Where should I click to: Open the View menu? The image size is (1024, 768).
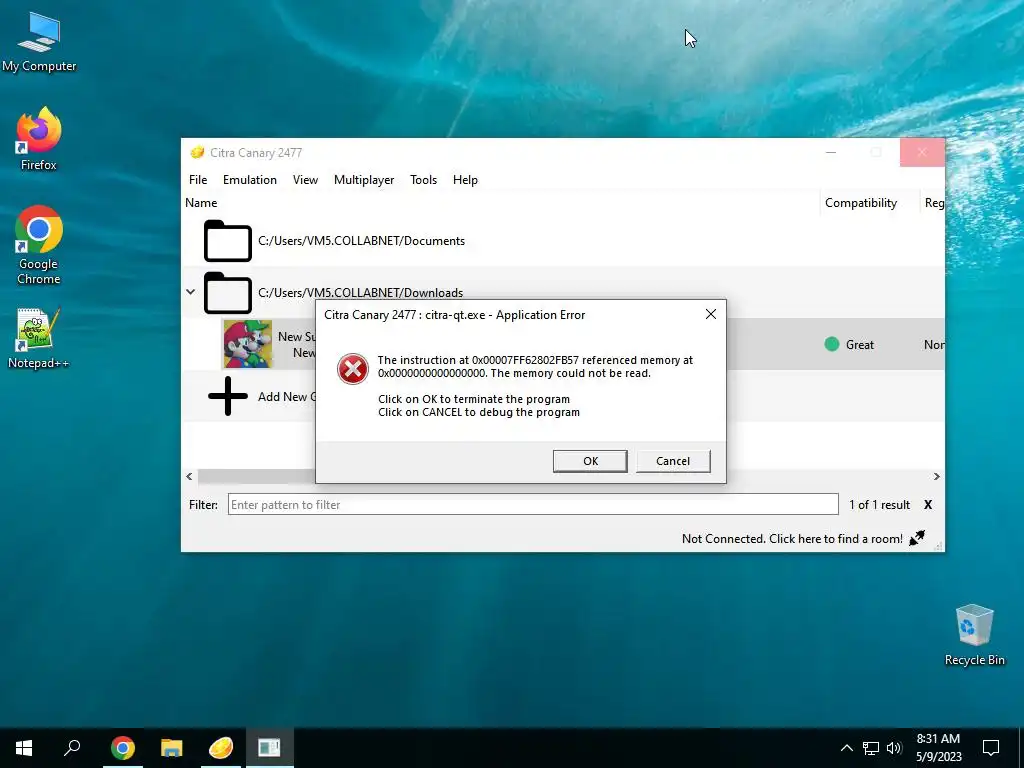305,180
